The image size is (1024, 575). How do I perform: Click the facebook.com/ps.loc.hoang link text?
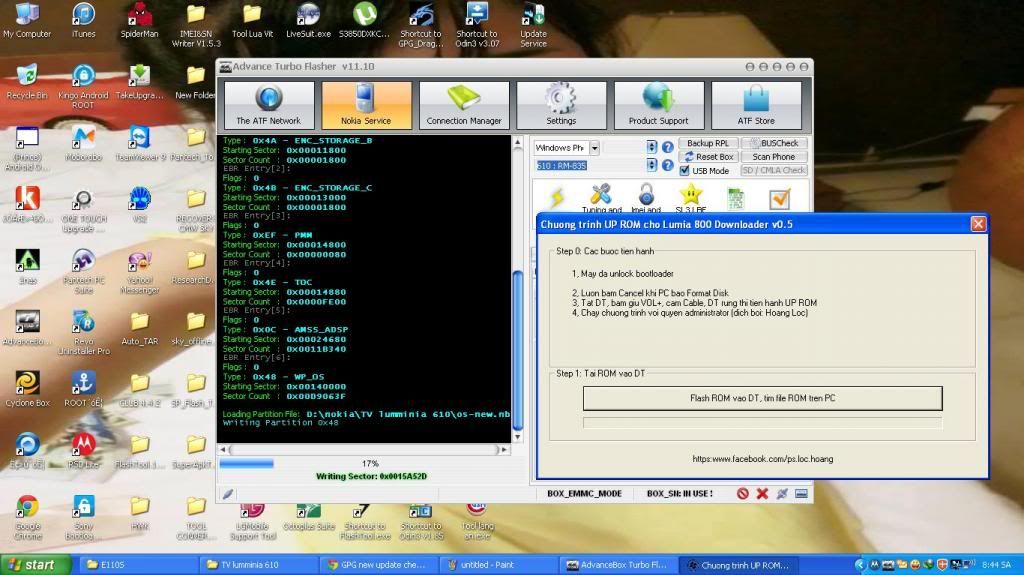[x=762, y=459]
